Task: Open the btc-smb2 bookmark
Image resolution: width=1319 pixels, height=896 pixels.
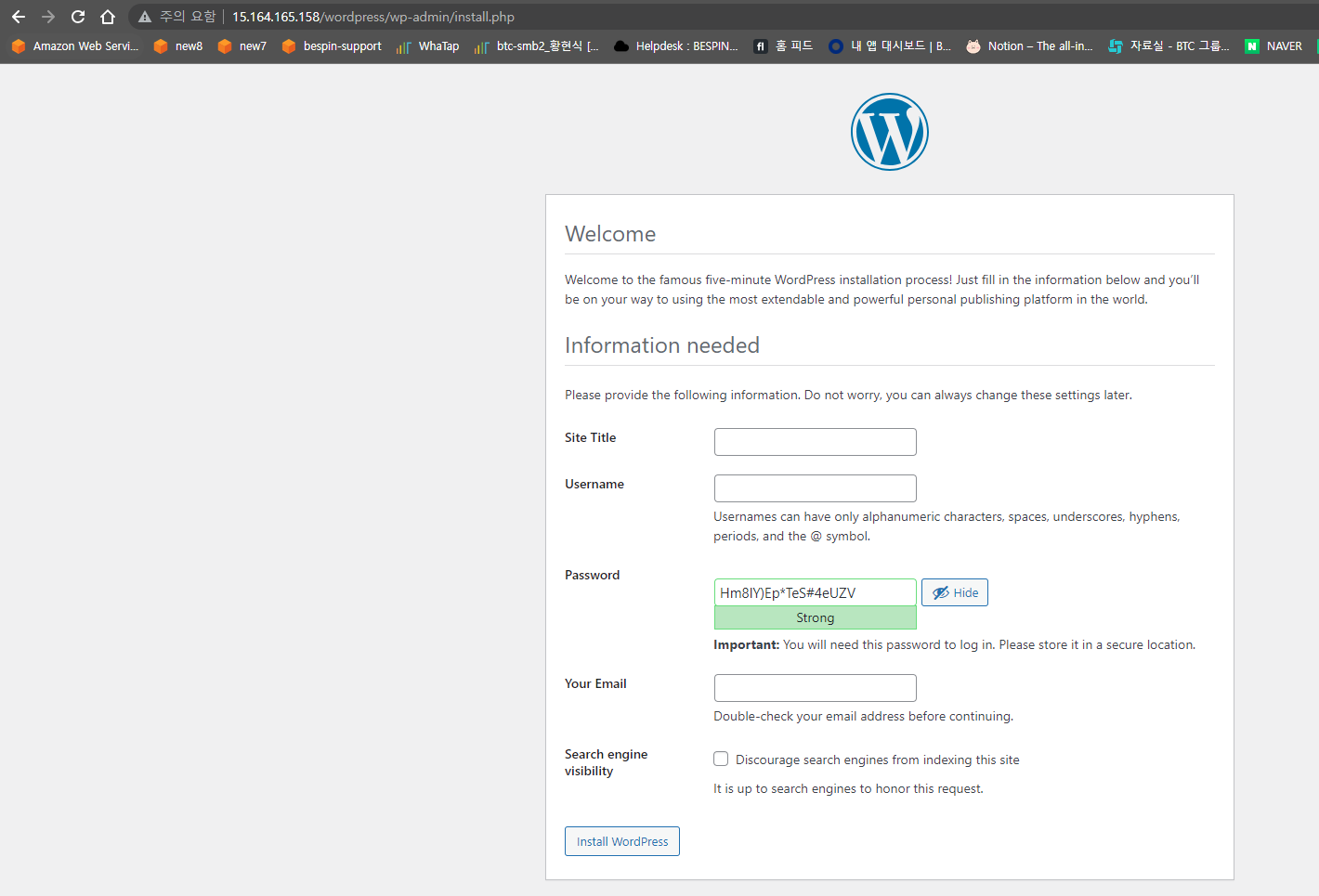Action: [537, 45]
